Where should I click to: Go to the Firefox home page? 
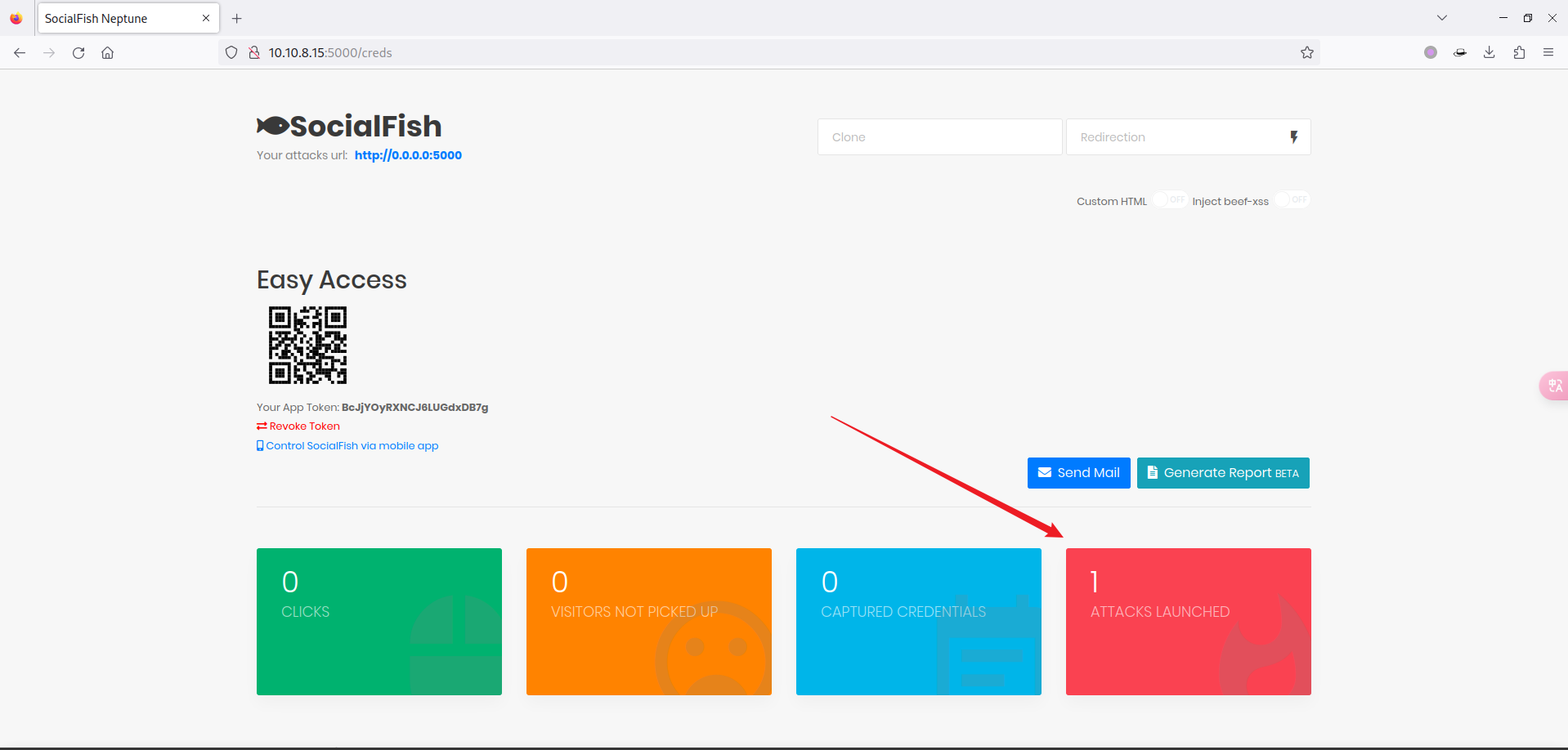(107, 52)
